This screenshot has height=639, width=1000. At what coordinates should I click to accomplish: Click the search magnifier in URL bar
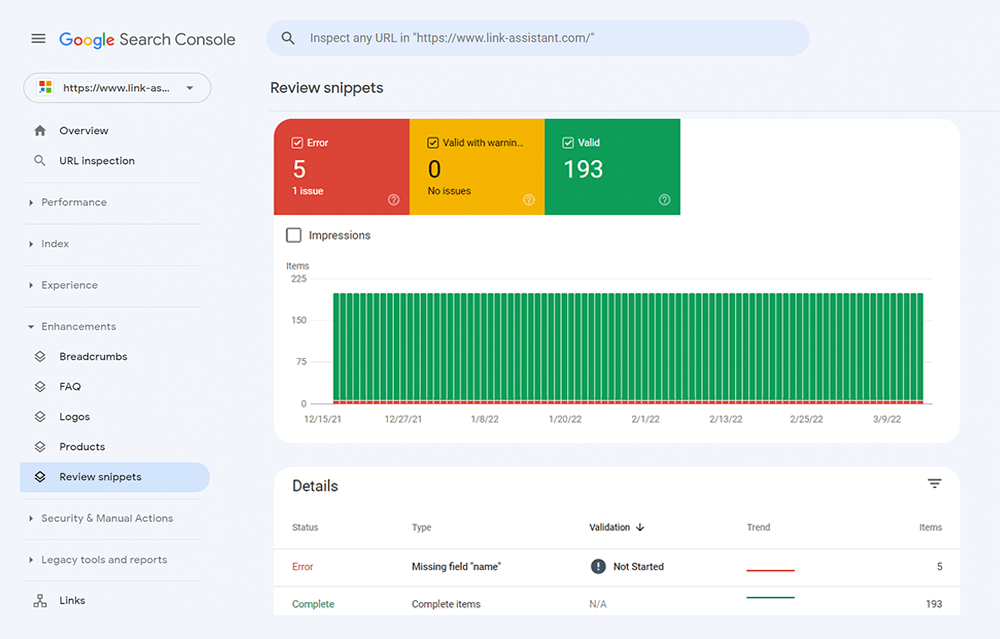[288, 38]
